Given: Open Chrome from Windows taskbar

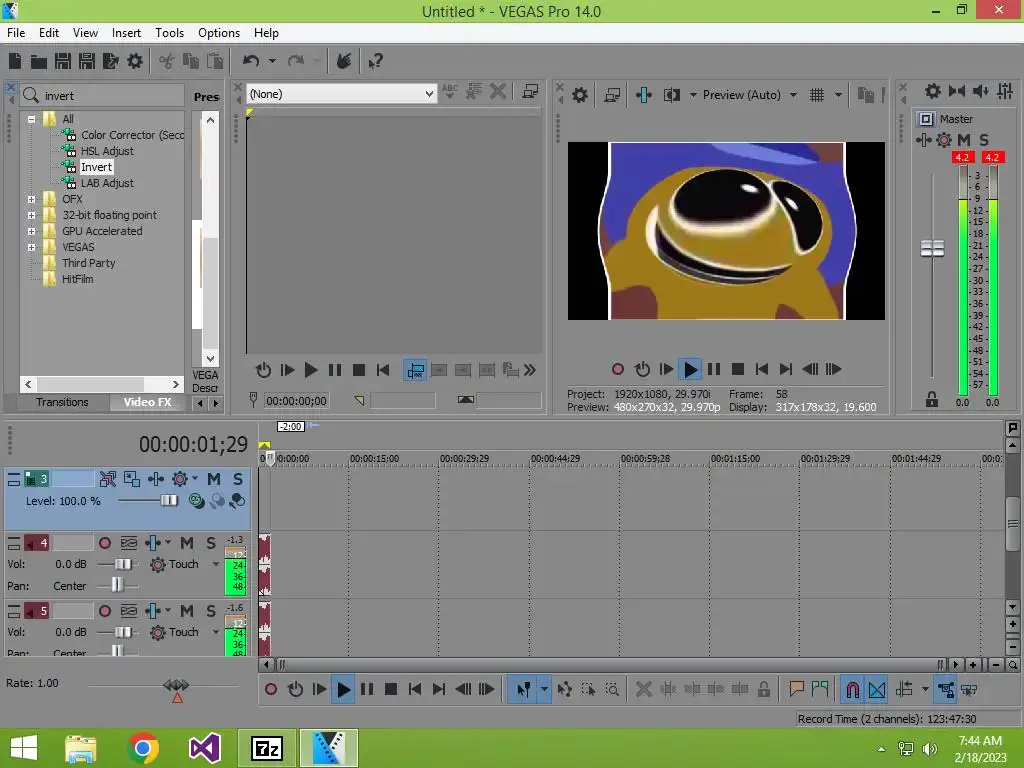Looking at the screenshot, I should [x=143, y=748].
